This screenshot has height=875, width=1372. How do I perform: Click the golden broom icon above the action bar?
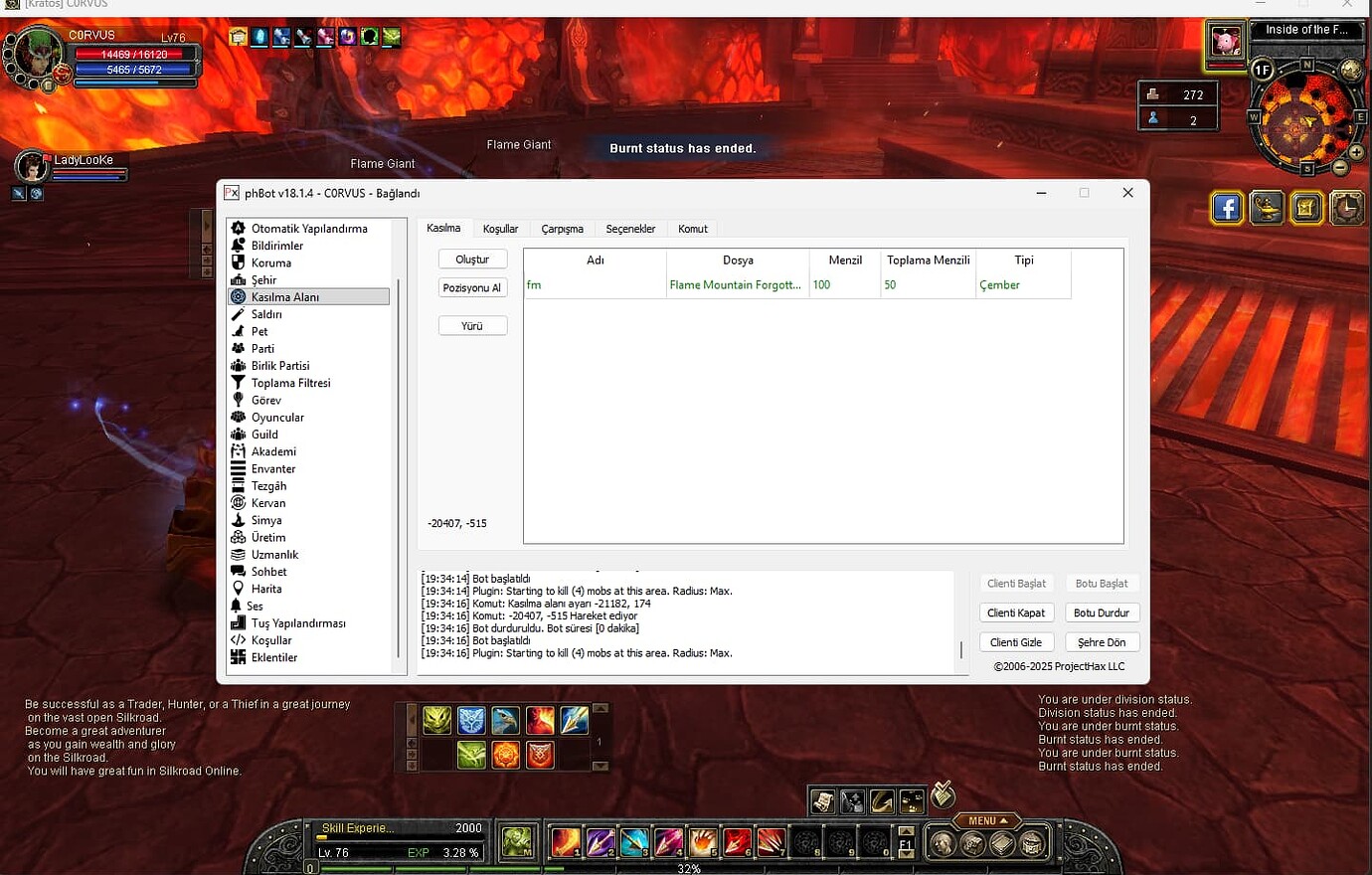pyautogui.click(x=942, y=796)
